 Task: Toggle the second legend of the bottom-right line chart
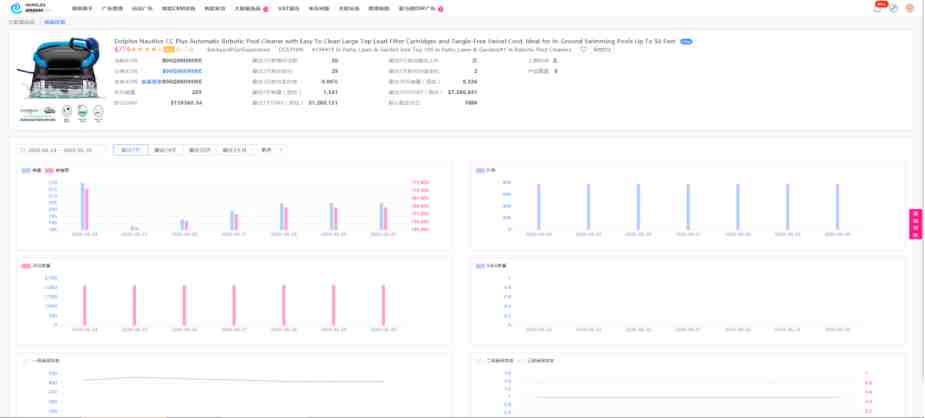536,360
